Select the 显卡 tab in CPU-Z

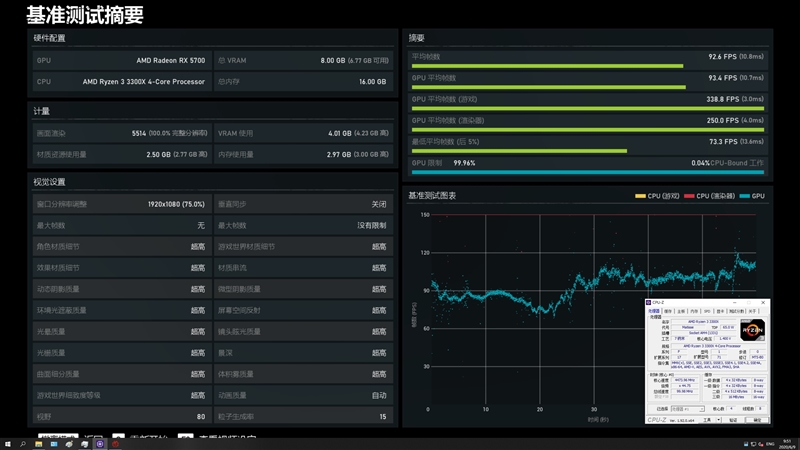point(720,311)
